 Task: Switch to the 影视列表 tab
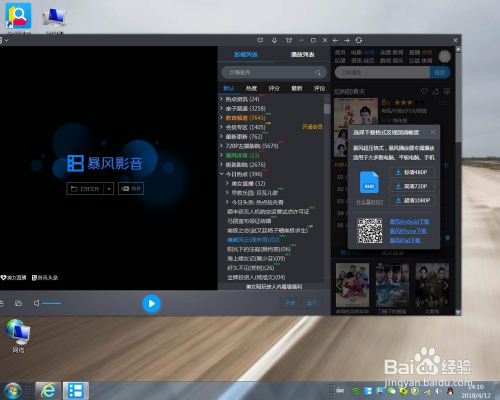pos(246,54)
